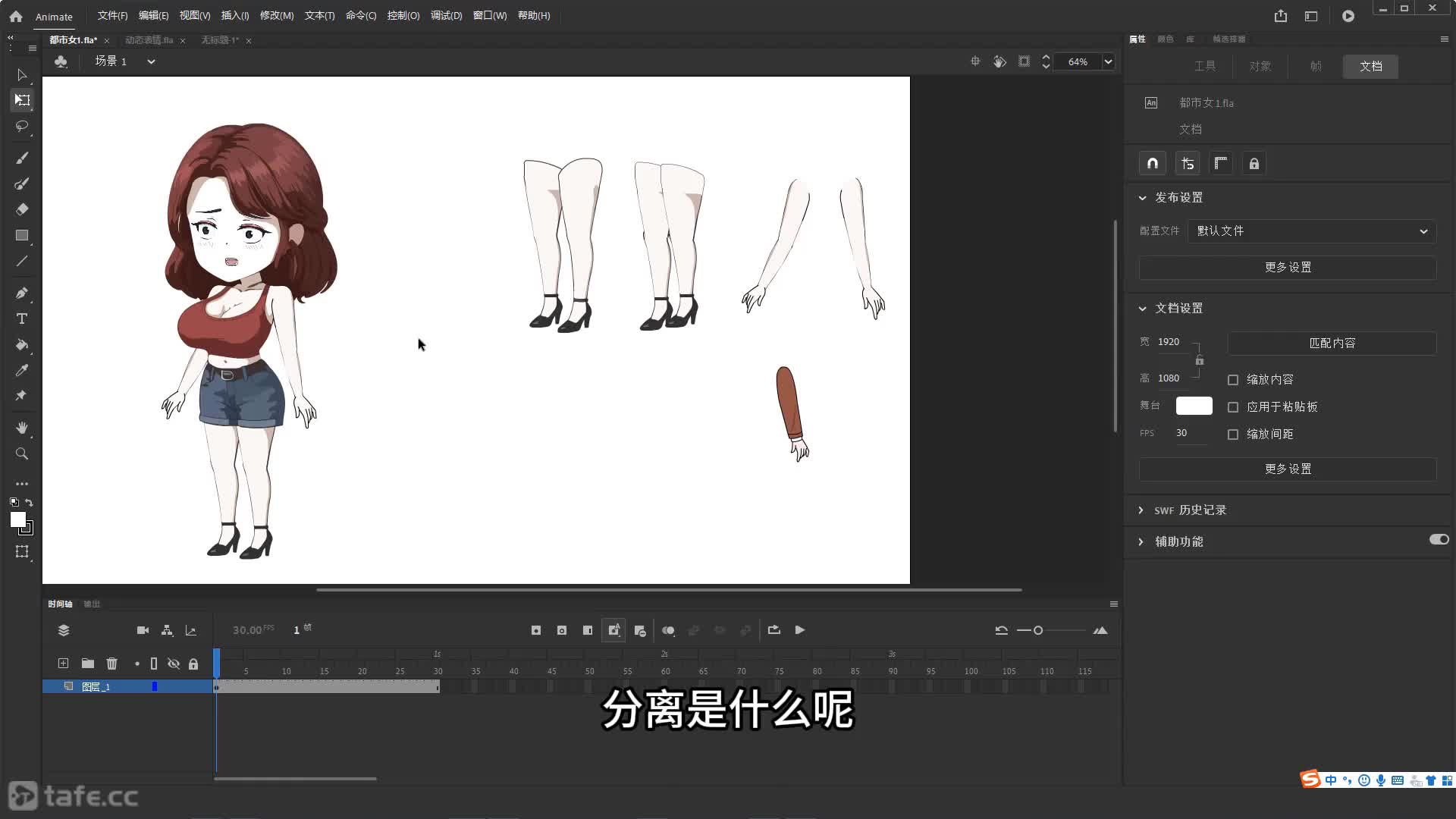This screenshot has width=1456, height=819.
Task: Switch to the 文档 properties tab
Action: pos(1370,66)
